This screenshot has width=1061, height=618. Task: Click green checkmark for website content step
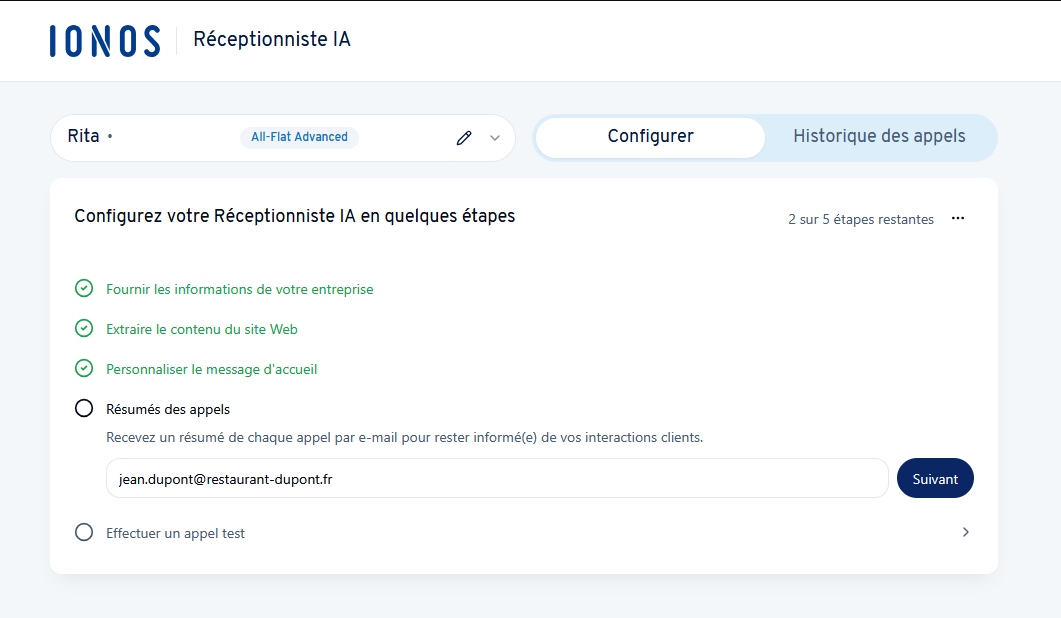click(x=84, y=329)
